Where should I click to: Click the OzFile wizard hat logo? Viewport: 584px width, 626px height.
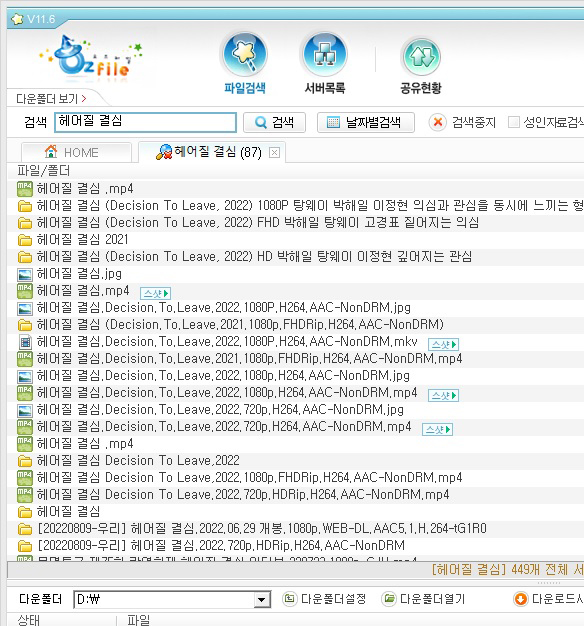click(92, 58)
